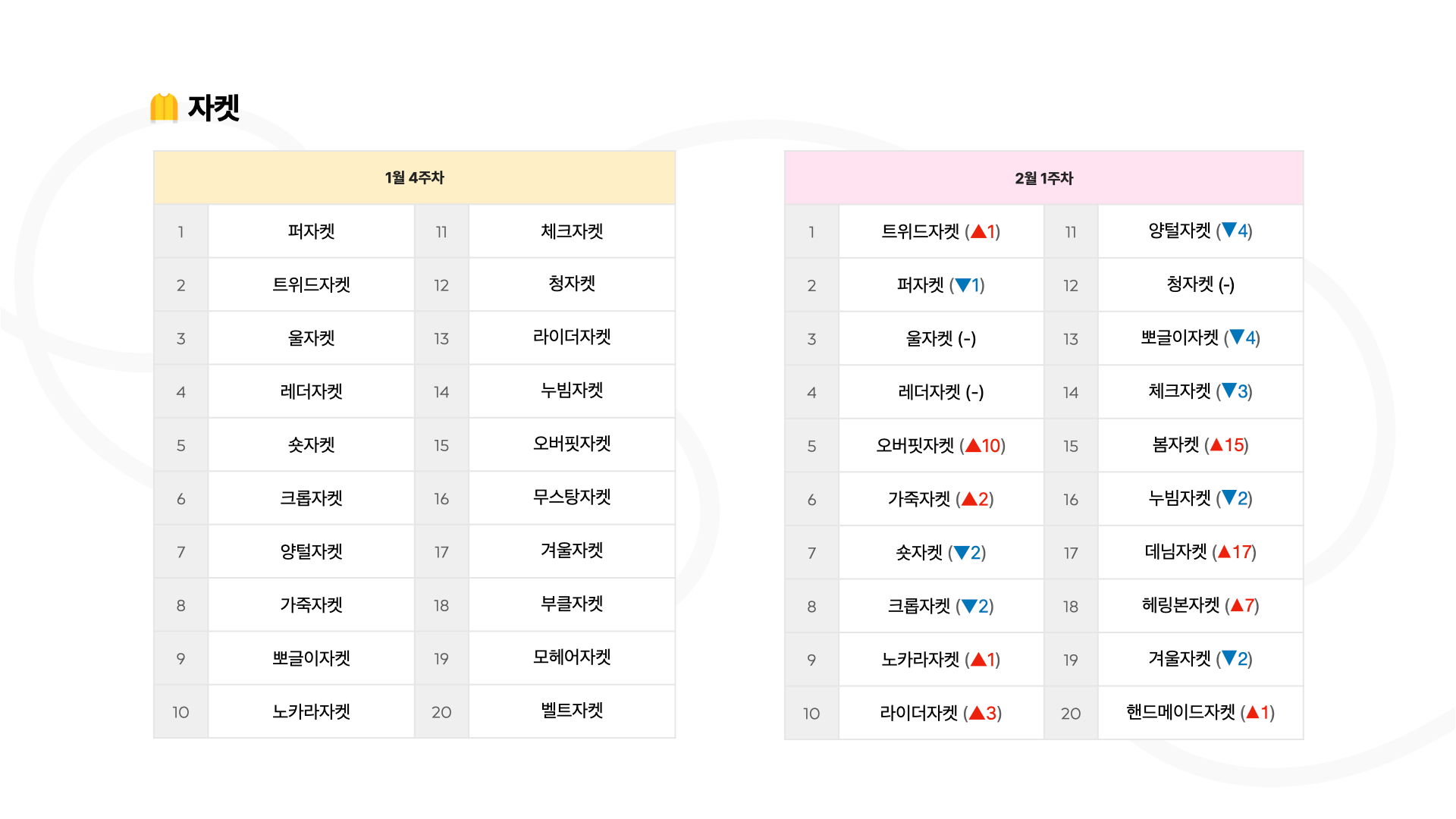
Task: Click the blue down arrow beside 숏자켓
Action: pyautogui.click(x=962, y=553)
